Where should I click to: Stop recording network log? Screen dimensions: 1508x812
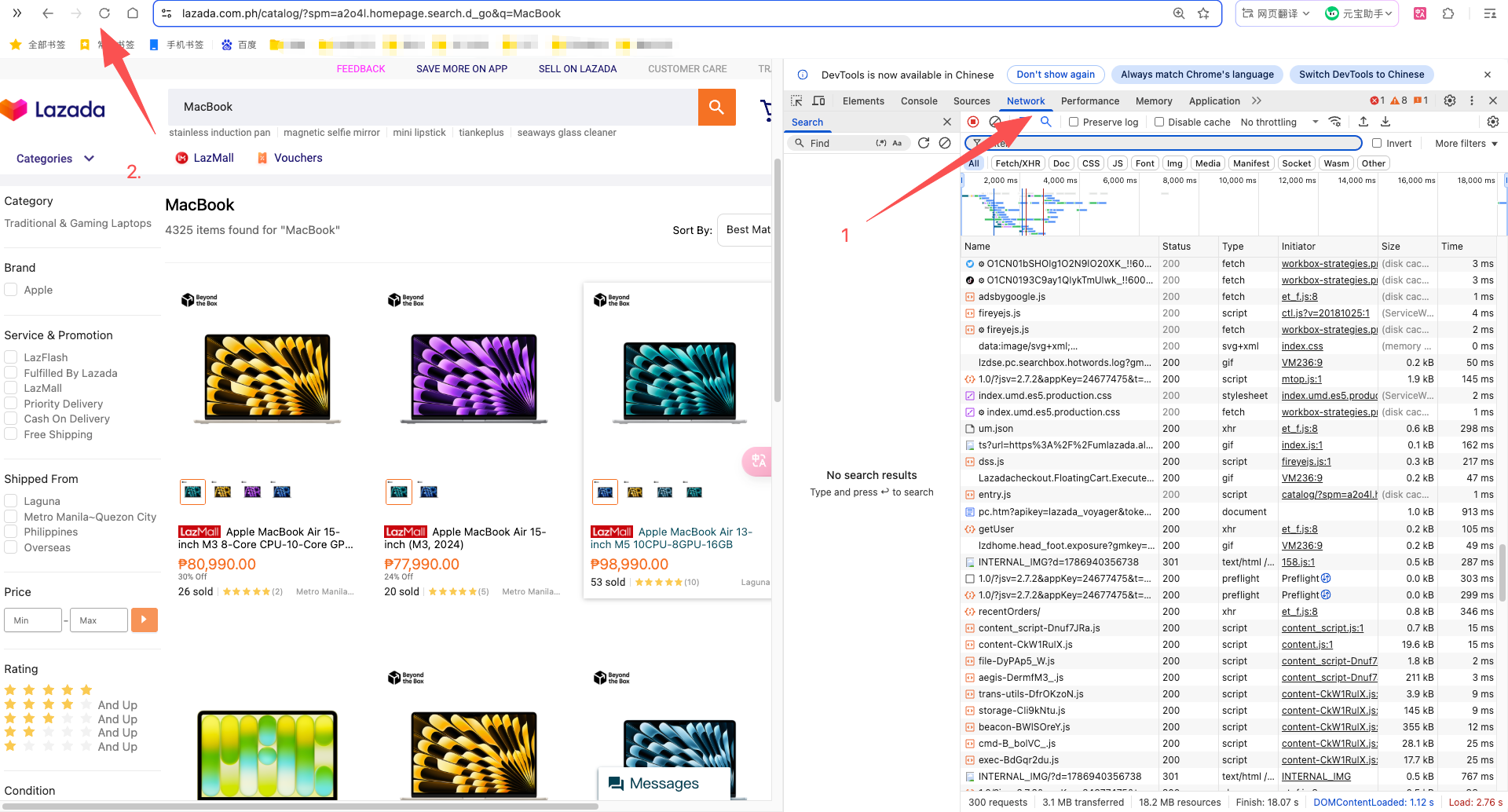(973, 122)
